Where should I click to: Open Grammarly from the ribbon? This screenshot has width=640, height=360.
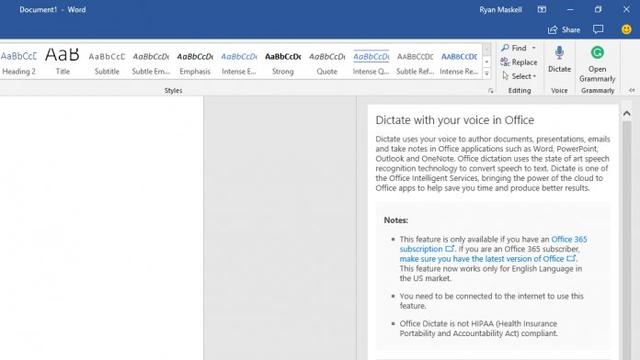(597, 63)
